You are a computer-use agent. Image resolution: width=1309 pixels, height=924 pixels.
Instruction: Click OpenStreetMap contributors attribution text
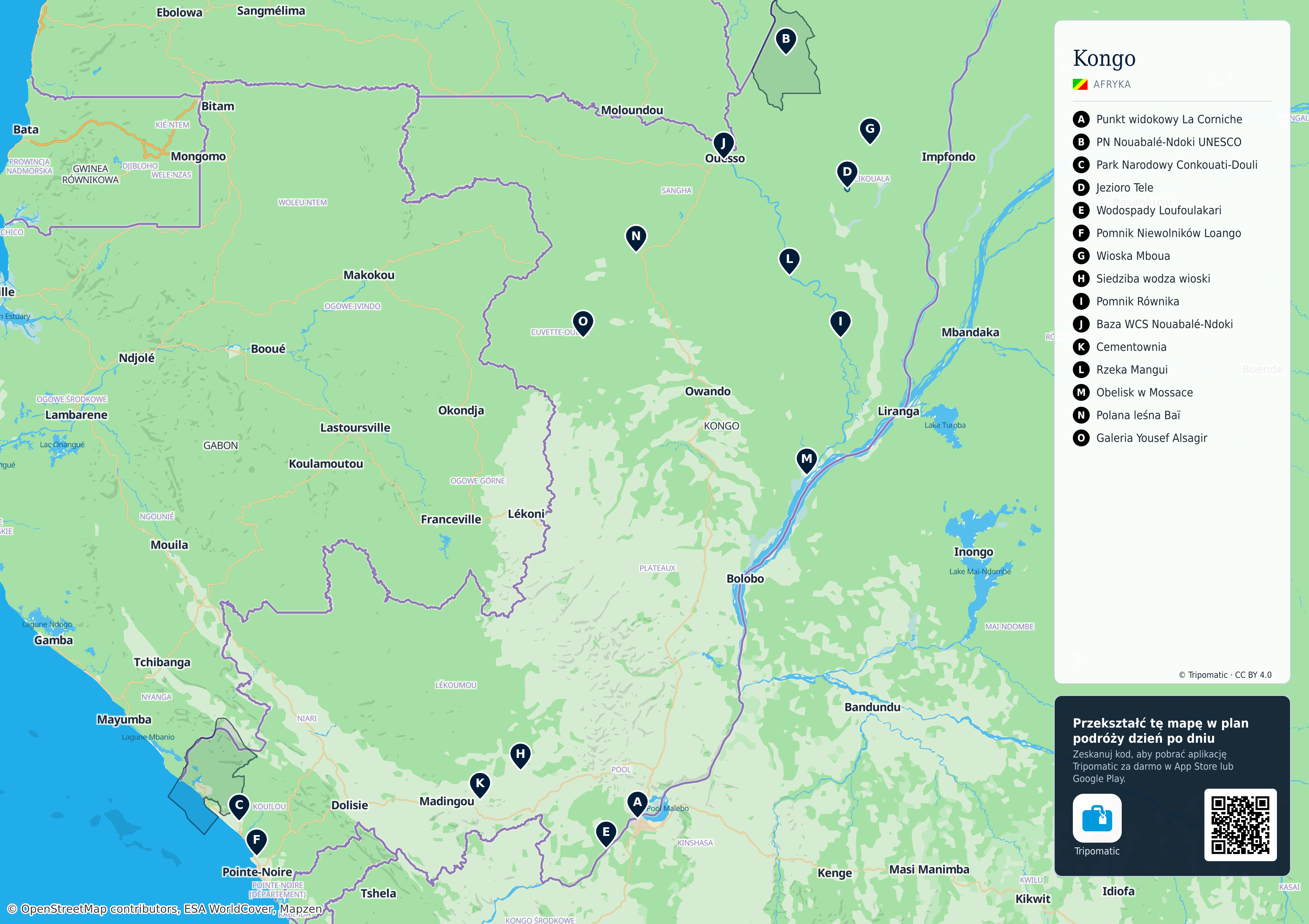[x=164, y=908]
